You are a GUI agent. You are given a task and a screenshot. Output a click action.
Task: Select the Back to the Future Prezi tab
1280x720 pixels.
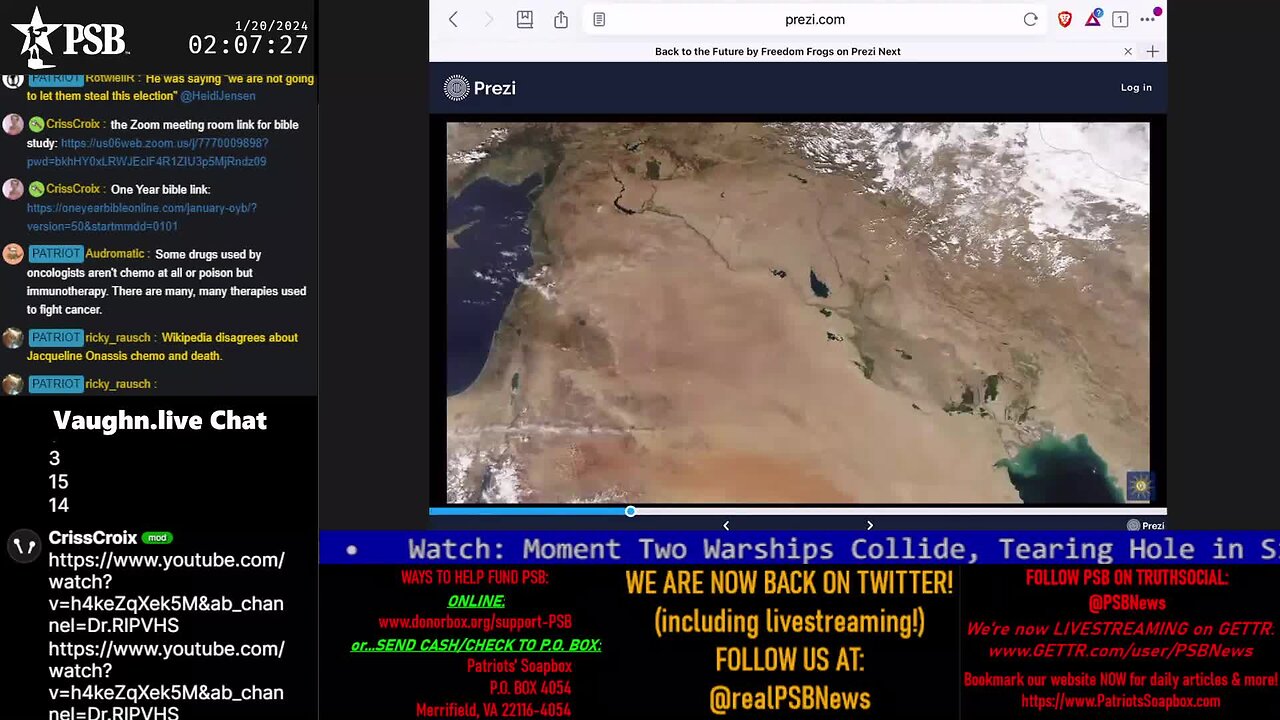tap(778, 51)
